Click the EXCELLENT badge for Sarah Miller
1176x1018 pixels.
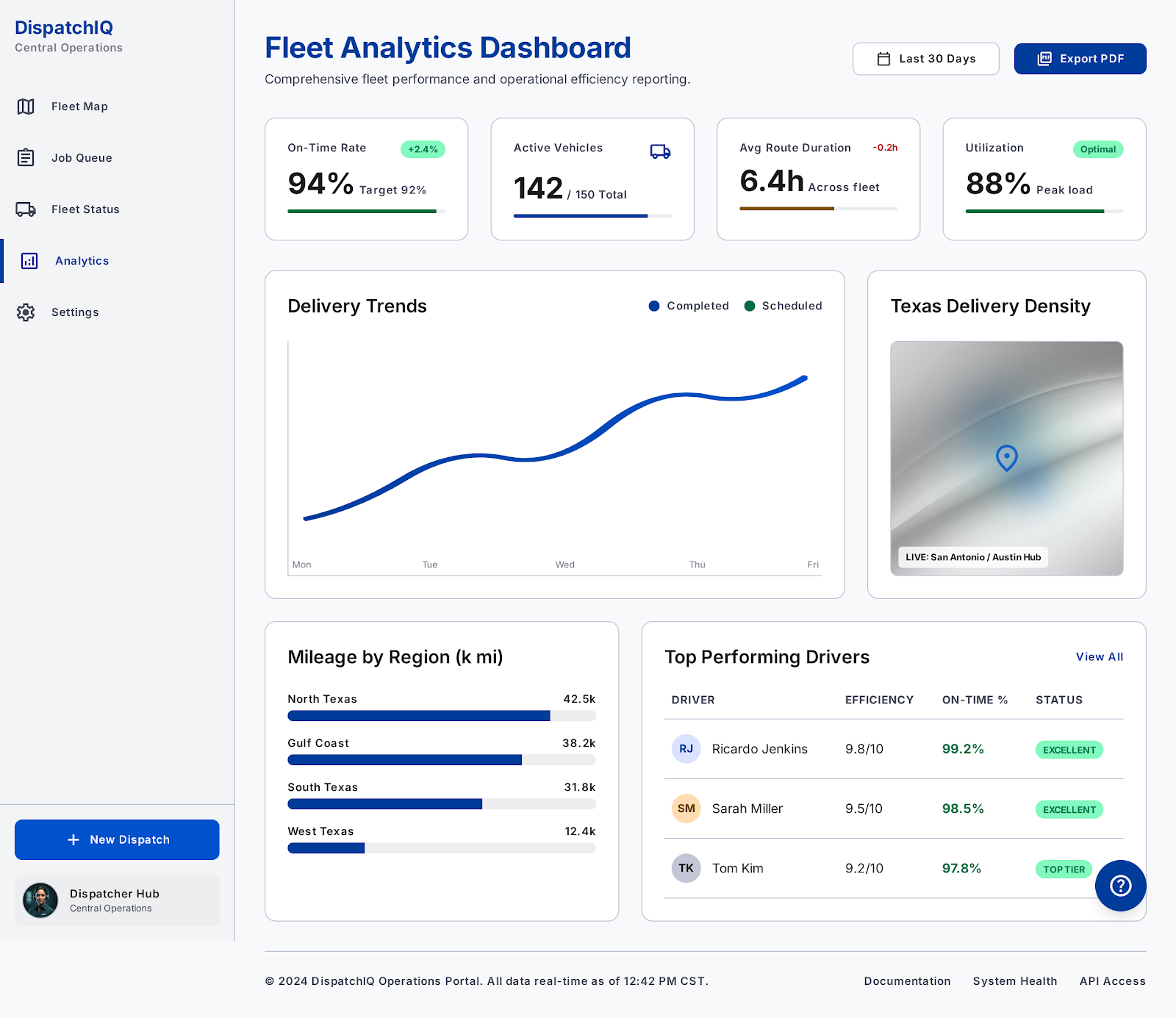[x=1069, y=809]
